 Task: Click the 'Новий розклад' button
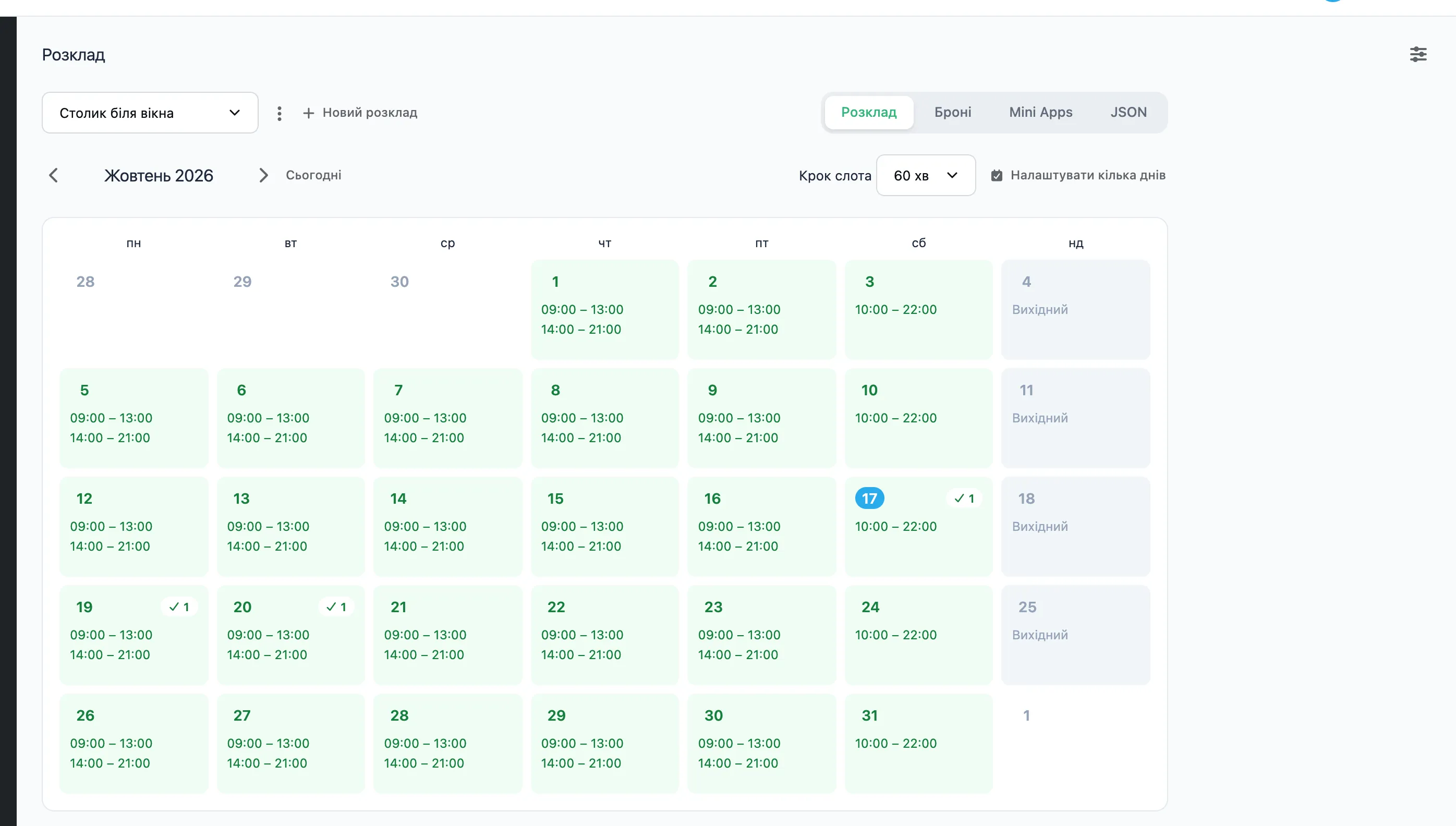point(360,113)
